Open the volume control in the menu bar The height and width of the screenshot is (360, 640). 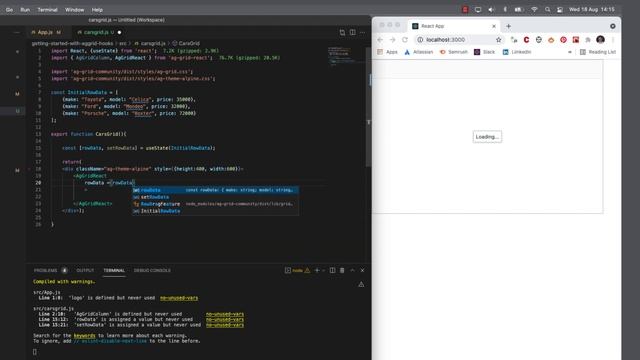tap(491, 9)
